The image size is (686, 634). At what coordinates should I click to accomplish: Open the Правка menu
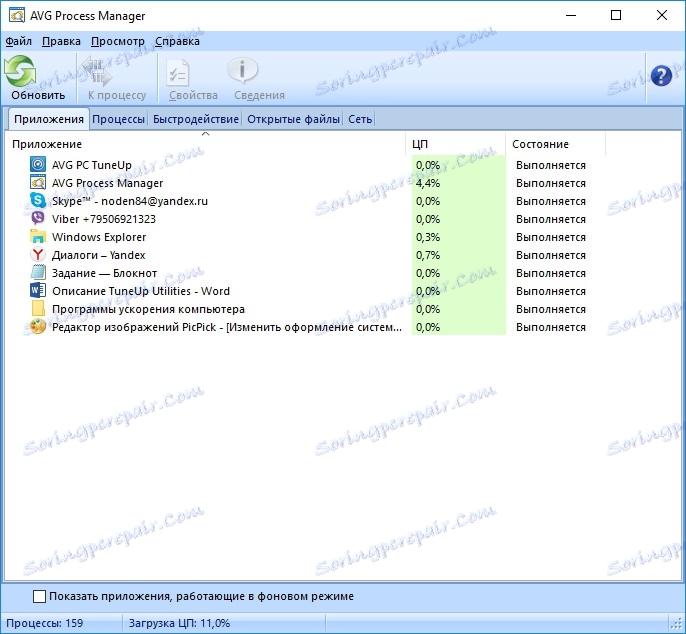point(61,41)
